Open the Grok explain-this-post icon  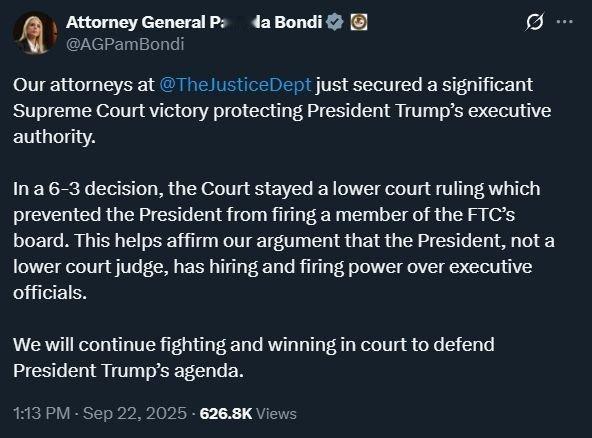[535, 22]
